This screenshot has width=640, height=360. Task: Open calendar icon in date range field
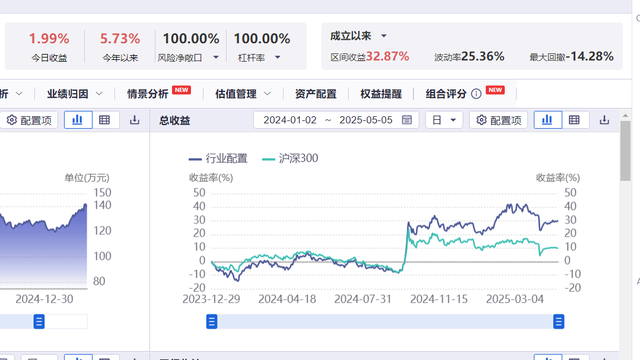(407, 120)
